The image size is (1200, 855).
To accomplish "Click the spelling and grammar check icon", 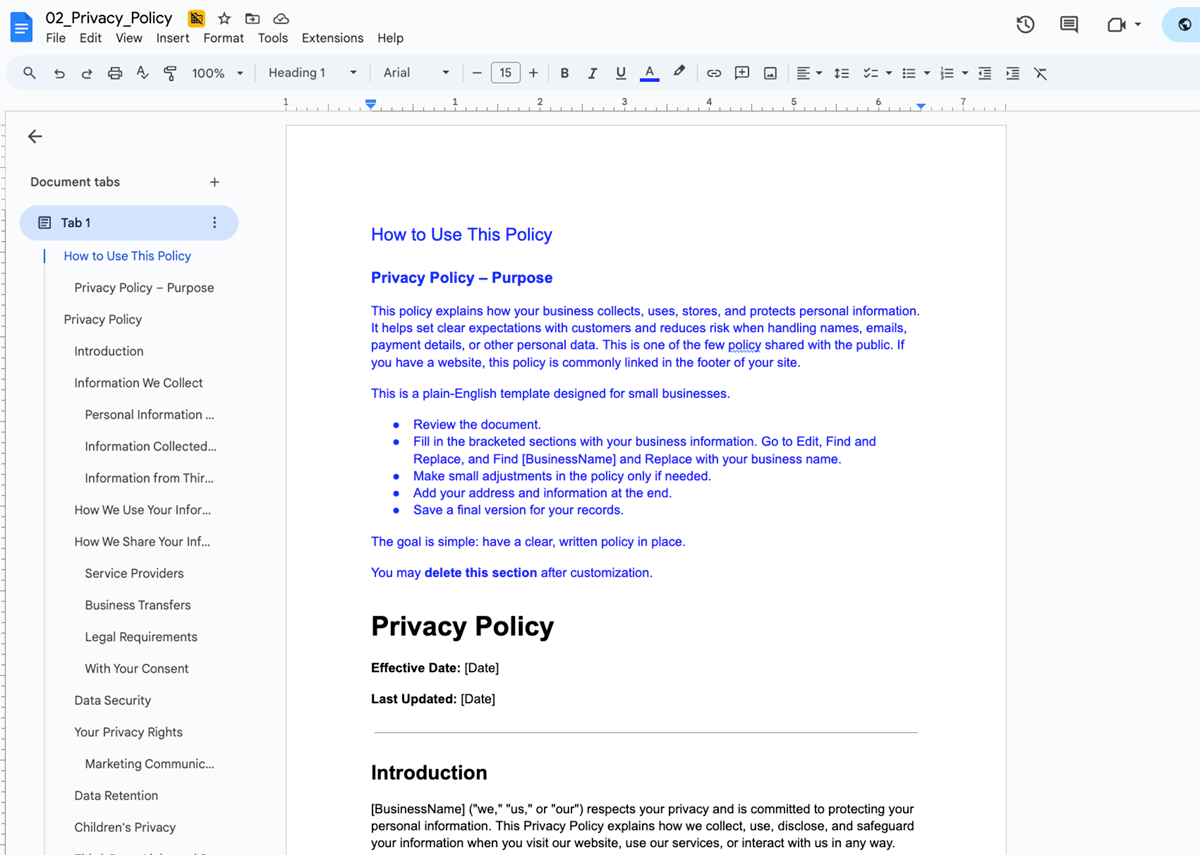I will tap(142, 73).
